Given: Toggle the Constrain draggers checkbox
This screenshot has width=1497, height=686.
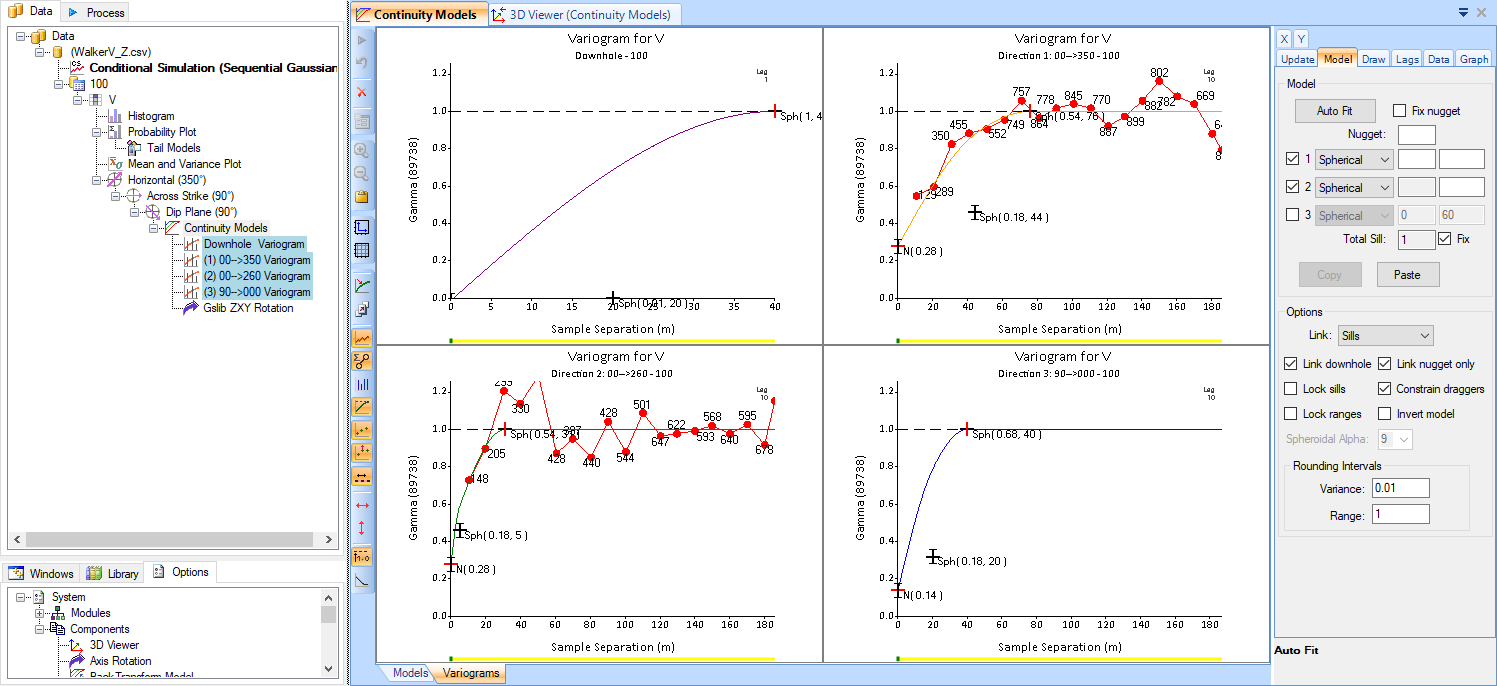Looking at the screenshot, I should [x=1385, y=389].
